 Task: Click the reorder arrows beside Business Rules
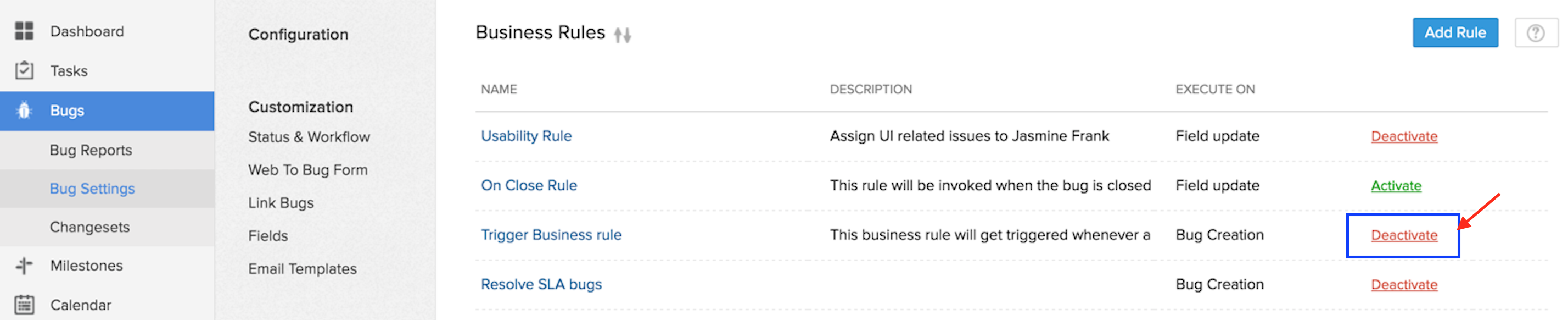tap(622, 35)
